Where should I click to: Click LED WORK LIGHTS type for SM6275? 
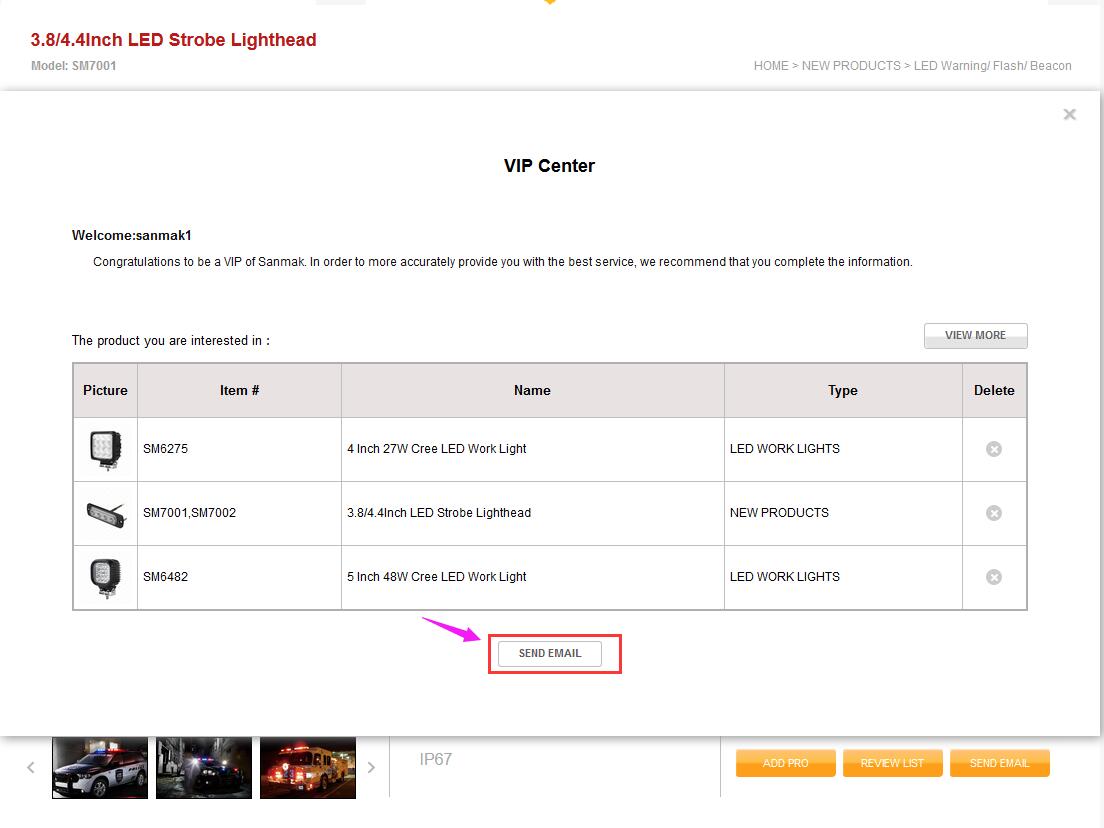click(784, 448)
